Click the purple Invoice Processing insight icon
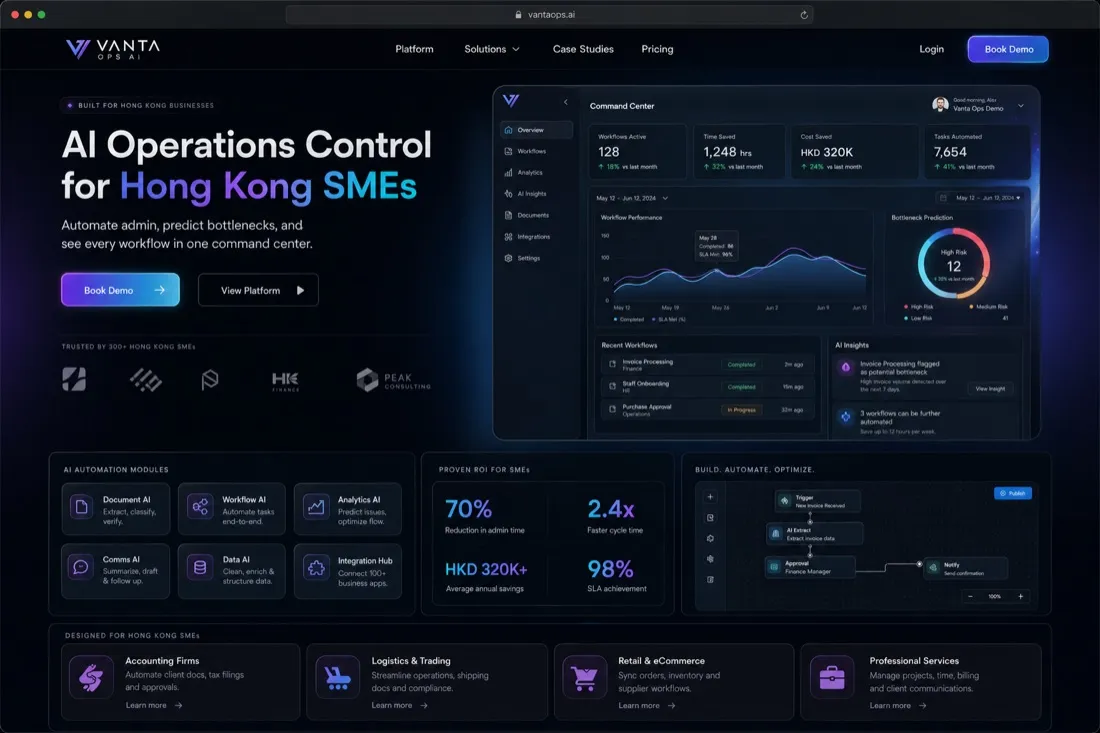 tap(845, 368)
